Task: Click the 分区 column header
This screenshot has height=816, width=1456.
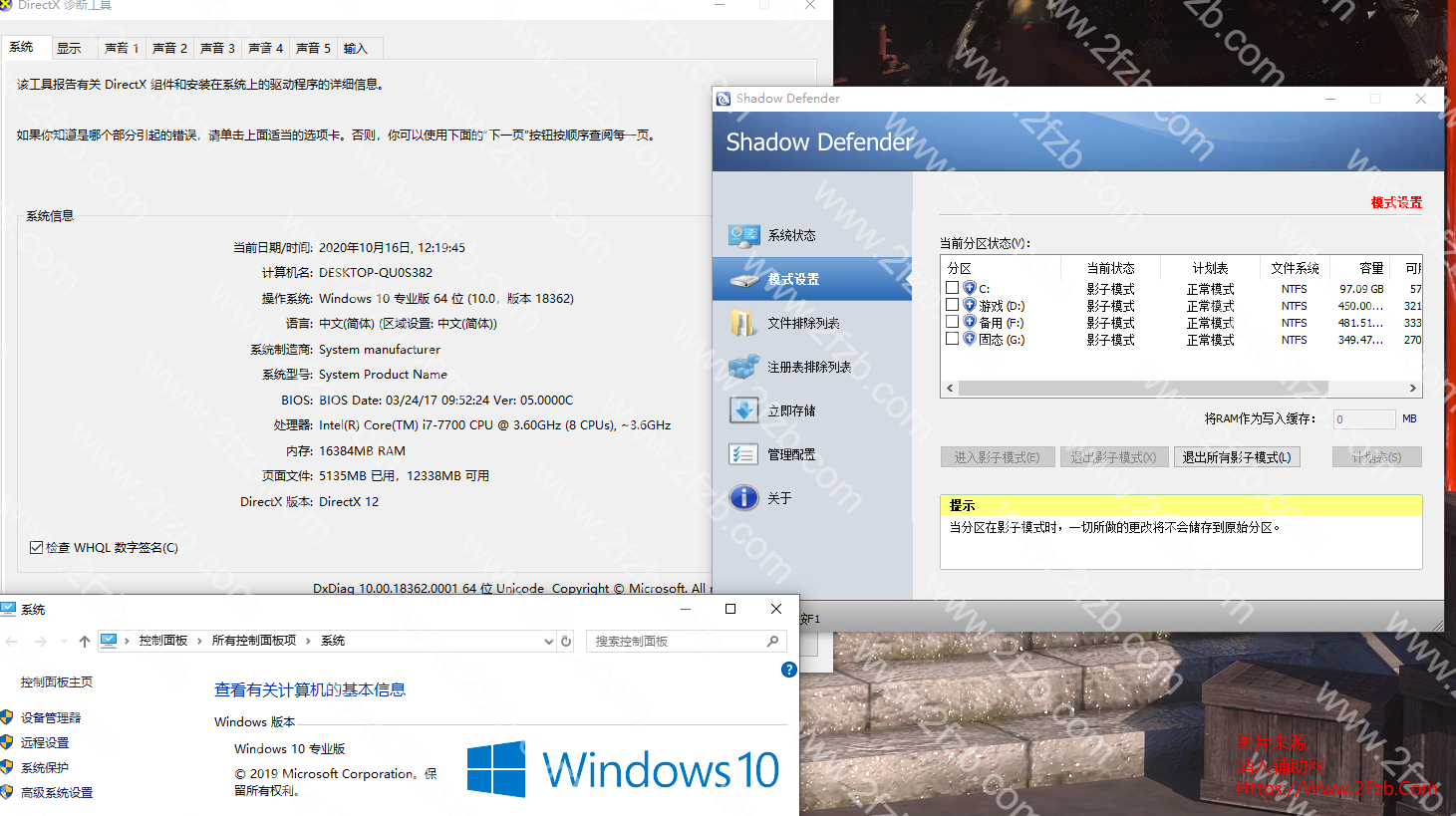Action: point(1001,268)
